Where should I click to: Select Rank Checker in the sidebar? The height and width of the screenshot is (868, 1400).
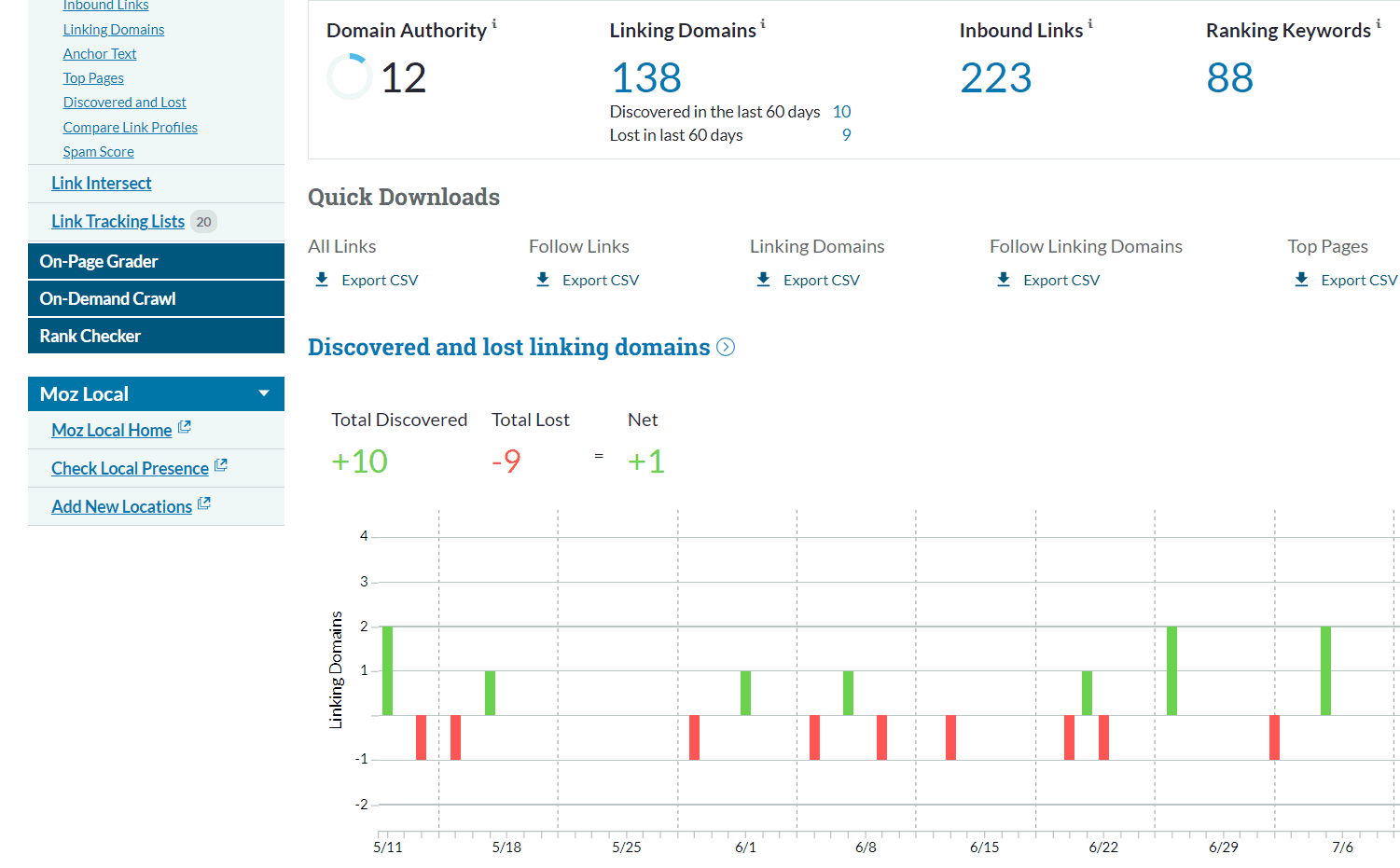pyautogui.click(x=90, y=336)
